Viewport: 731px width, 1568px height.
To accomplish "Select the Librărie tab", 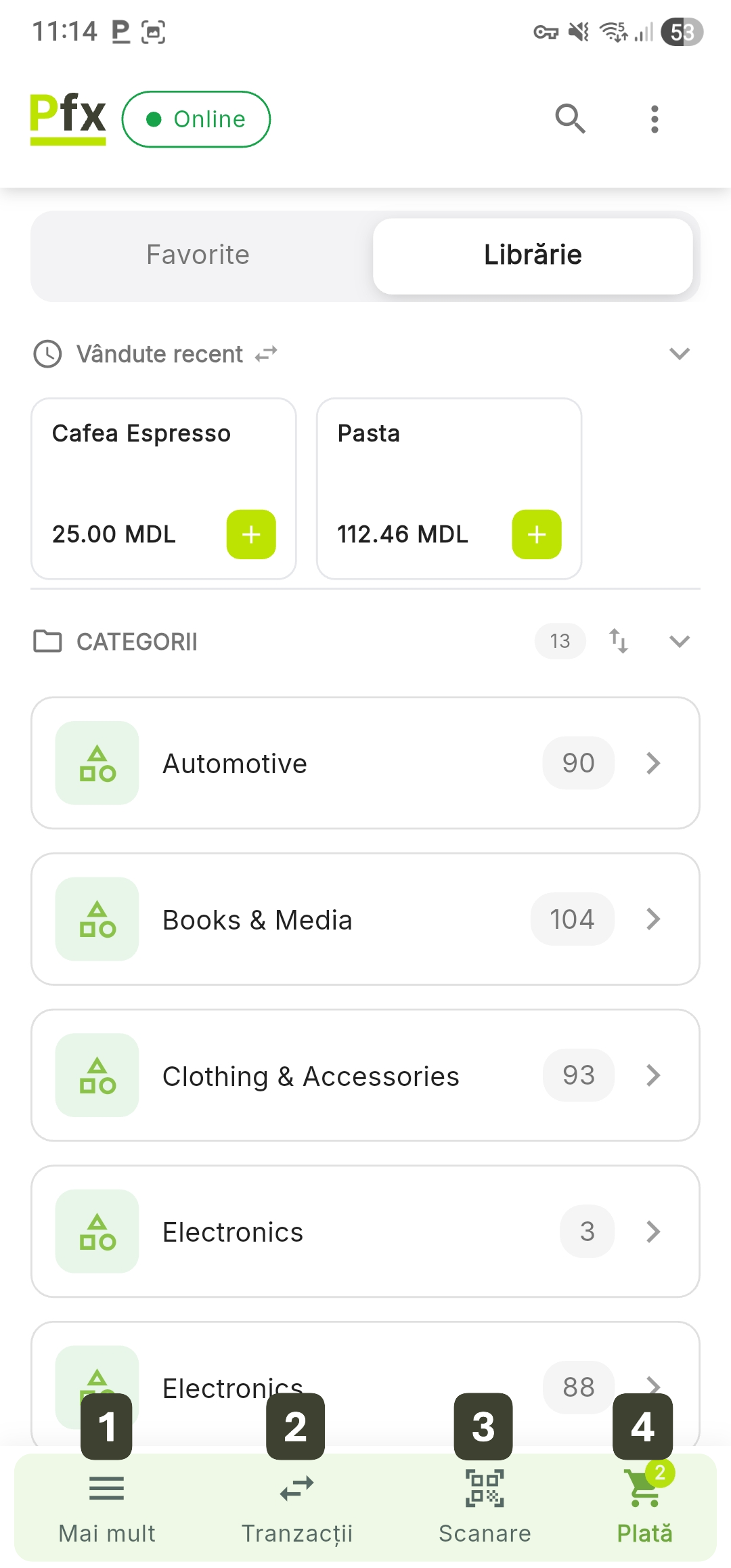I will point(533,255).
